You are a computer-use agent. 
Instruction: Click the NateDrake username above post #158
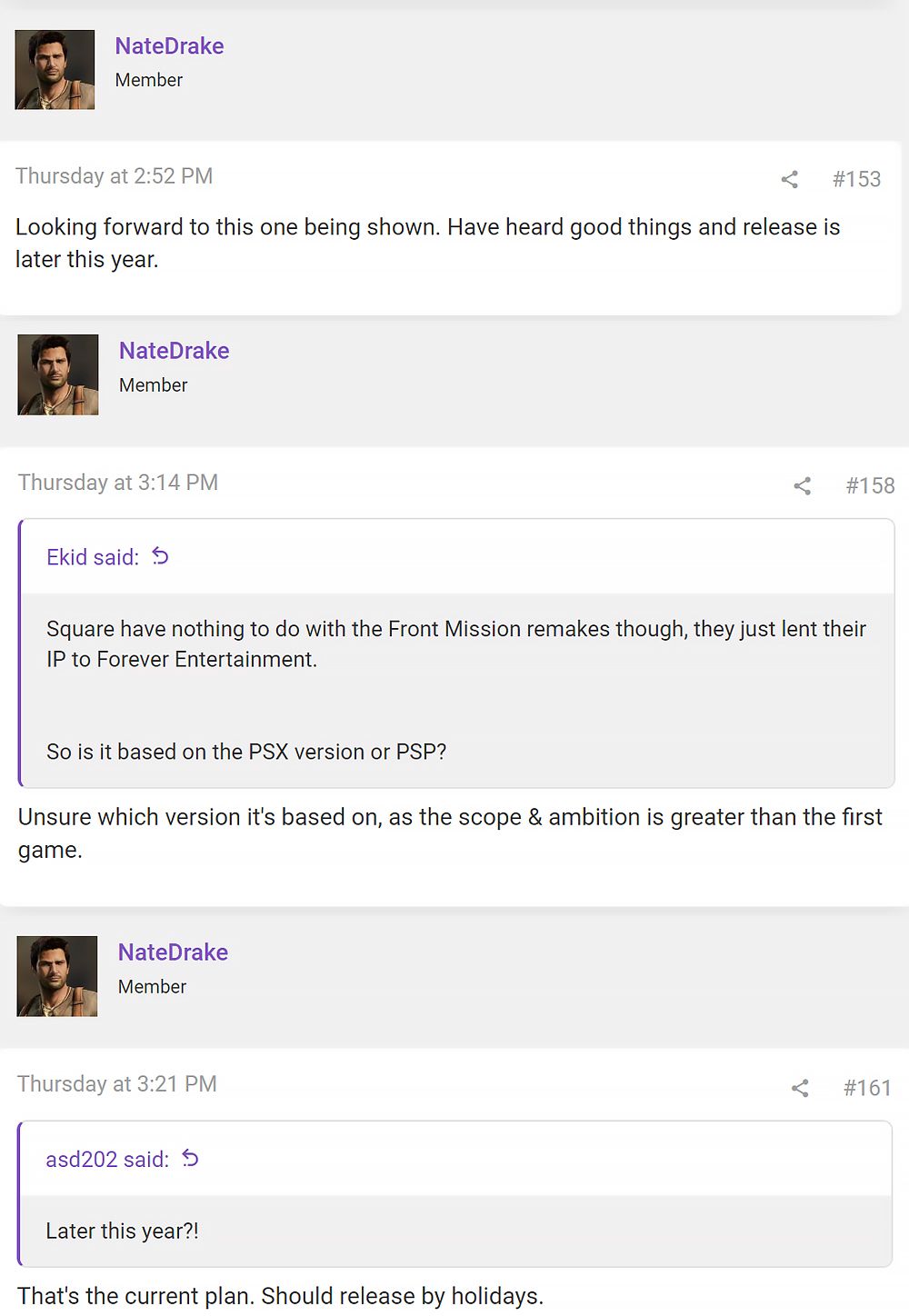(174, 351)
